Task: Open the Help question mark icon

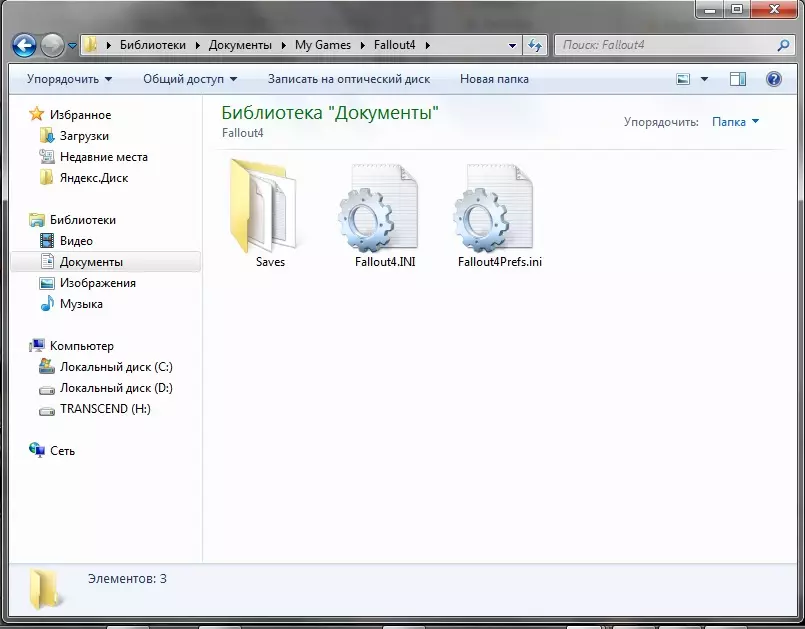Action: click(x=773, y=79)
